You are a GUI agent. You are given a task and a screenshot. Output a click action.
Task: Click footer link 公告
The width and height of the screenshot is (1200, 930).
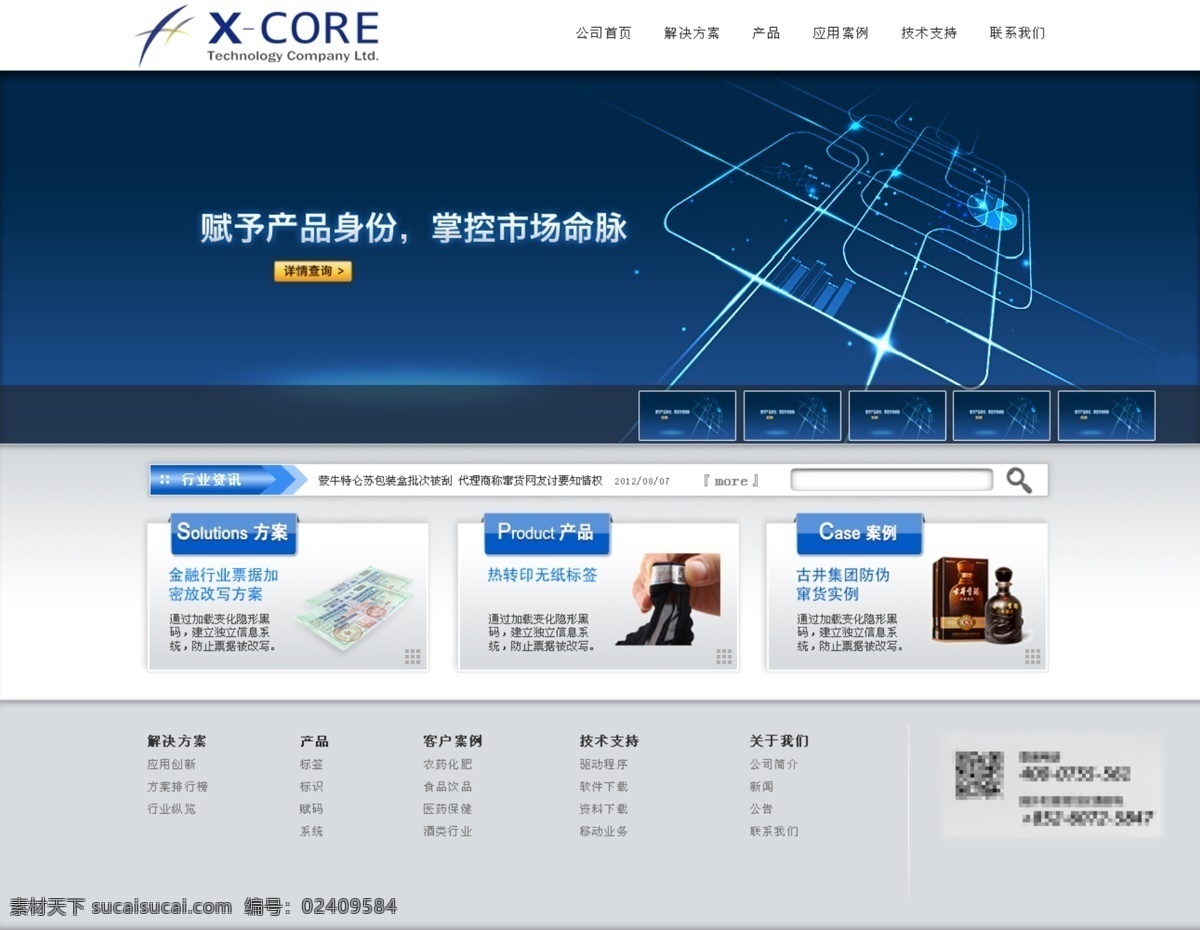[761, 809]
